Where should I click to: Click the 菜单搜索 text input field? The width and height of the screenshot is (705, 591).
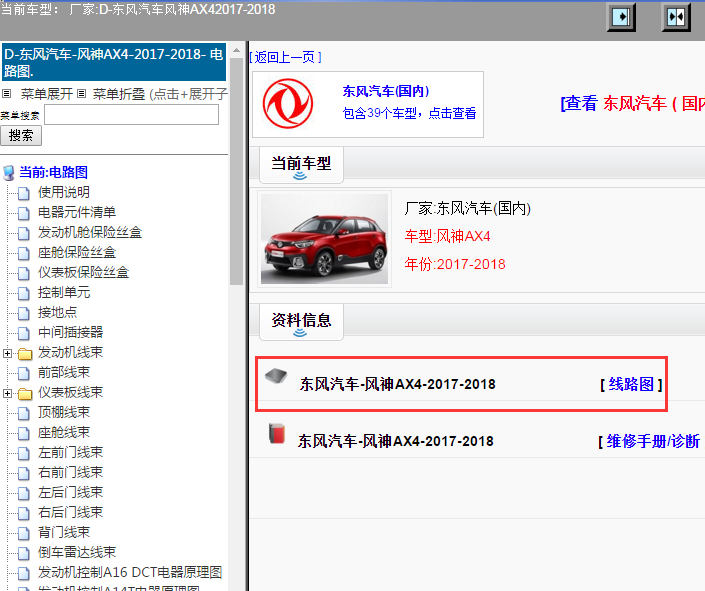click(x=132, y=115)
